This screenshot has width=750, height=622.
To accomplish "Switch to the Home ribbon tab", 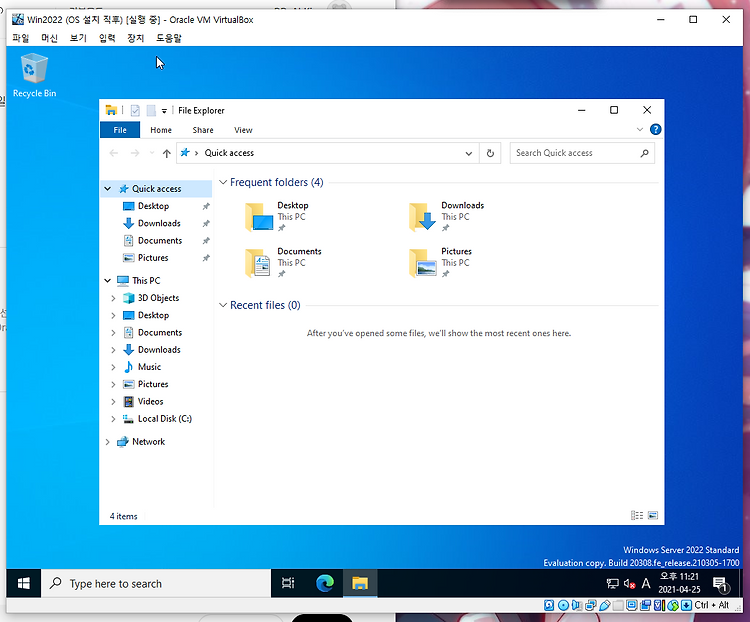I will [161, 130].
